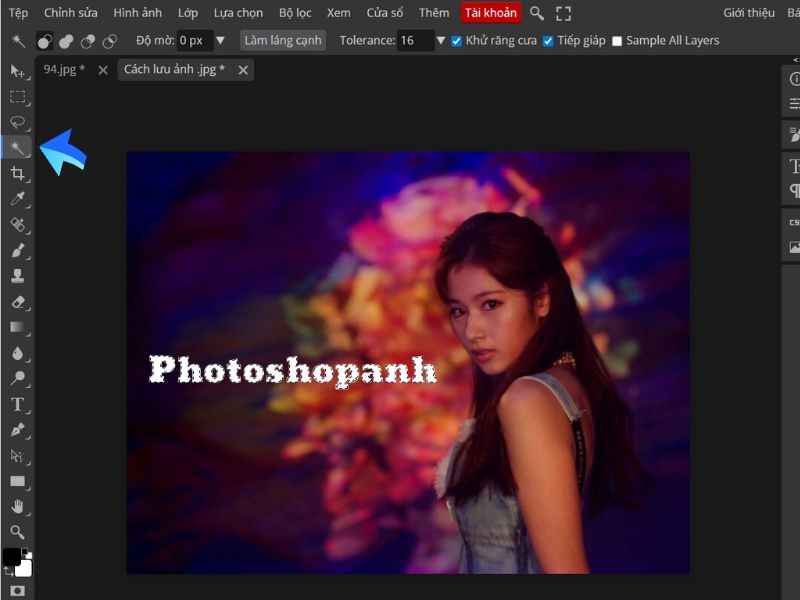This screenshot has width=800, height=600.
Task: Select the Rectangle Select tool
Action: pyautogui.click(x=17, y=96)
